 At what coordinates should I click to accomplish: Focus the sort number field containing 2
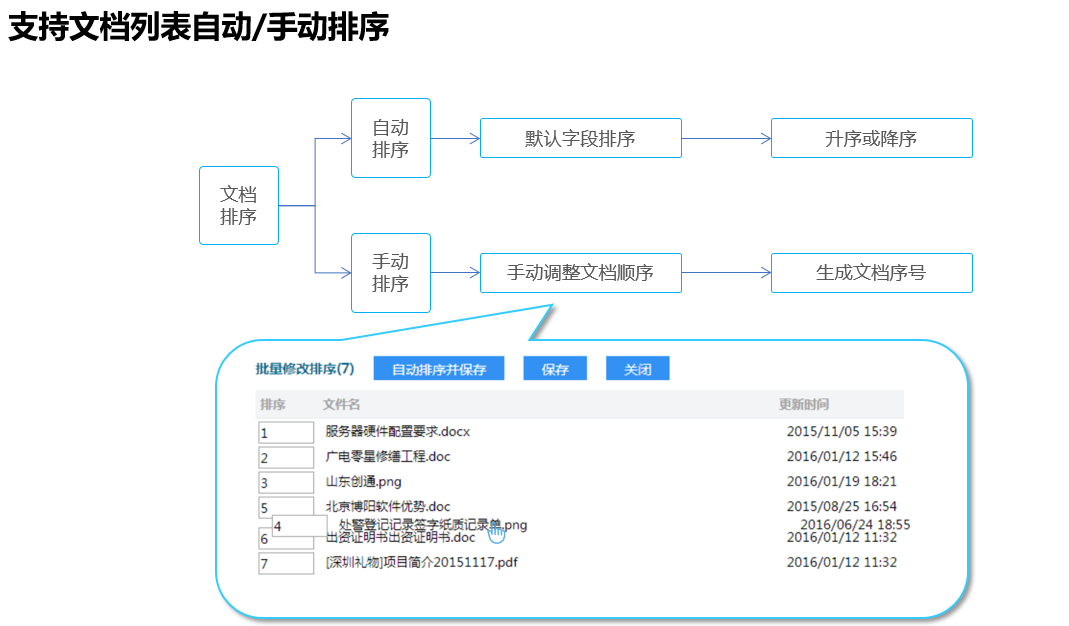tap(286, 458)
